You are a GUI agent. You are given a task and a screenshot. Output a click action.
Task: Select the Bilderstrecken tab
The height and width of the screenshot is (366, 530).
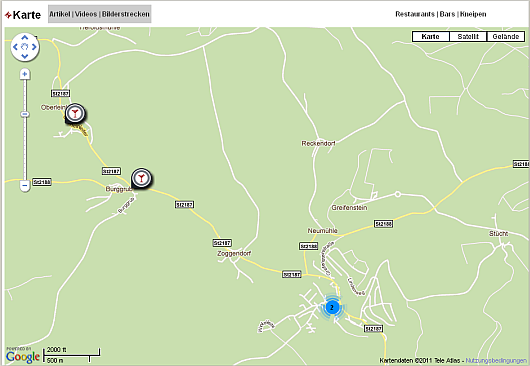(x=126, y=14)
